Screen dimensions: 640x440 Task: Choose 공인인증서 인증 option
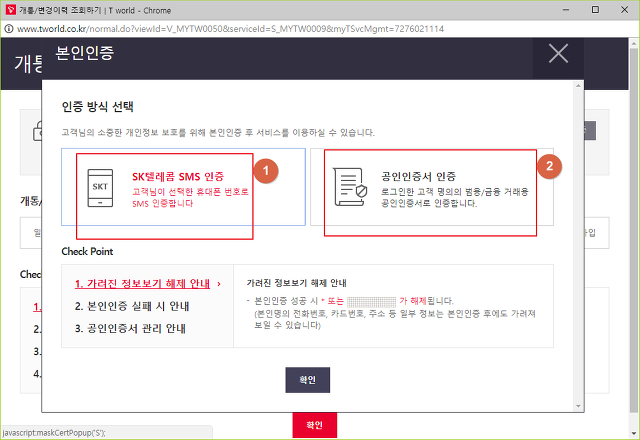click(x=432, y=187)
